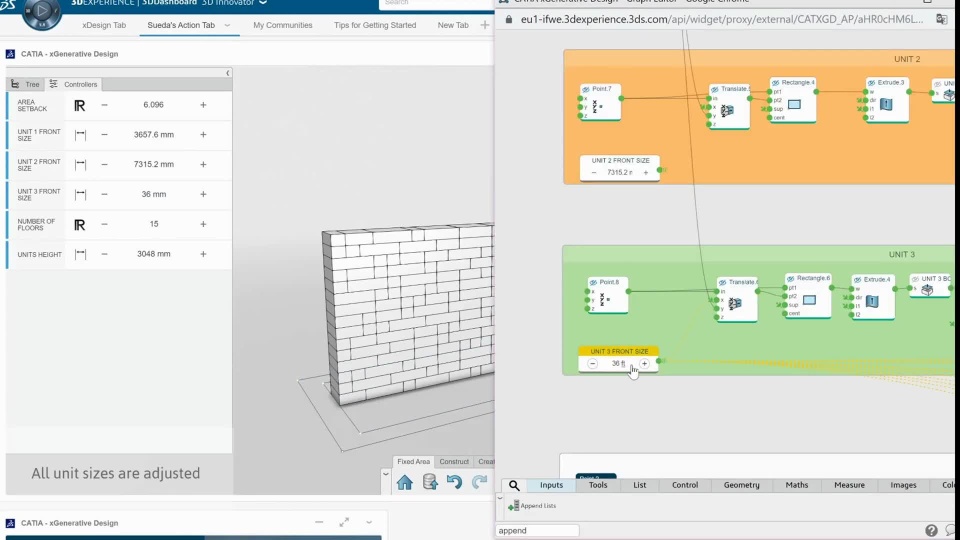This screenshot has width=960, height=540.
Task: Toggle visibility eye on UNIT 3 Translate node
Action: click(x=723, y=283)
